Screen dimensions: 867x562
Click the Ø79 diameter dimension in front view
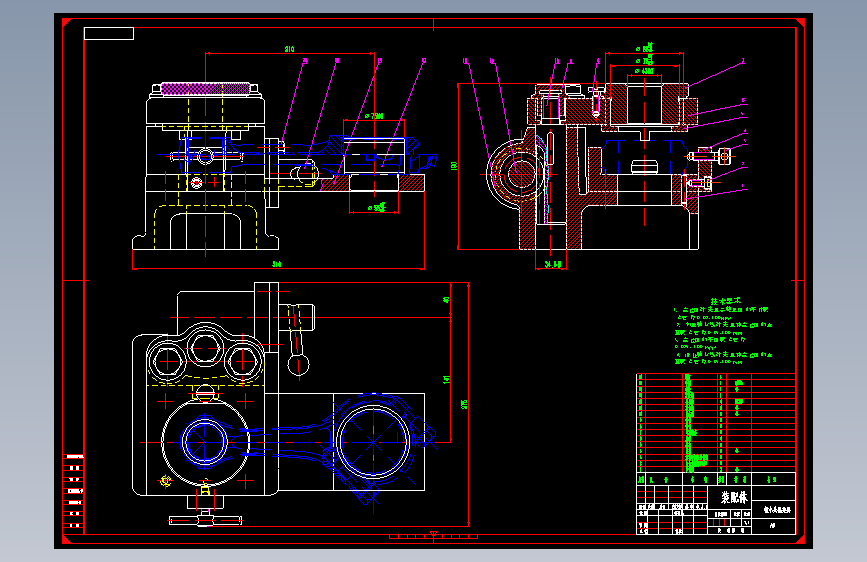(374, 116)
